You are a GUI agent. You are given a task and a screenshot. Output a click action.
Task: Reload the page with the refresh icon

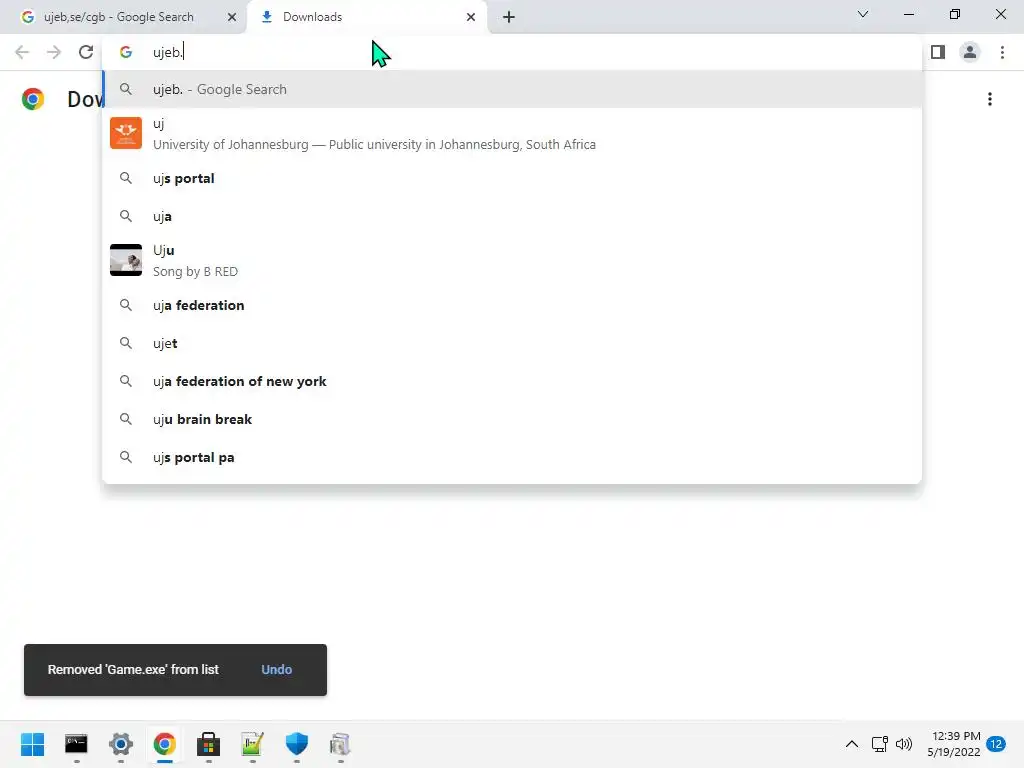pos(86,52)
